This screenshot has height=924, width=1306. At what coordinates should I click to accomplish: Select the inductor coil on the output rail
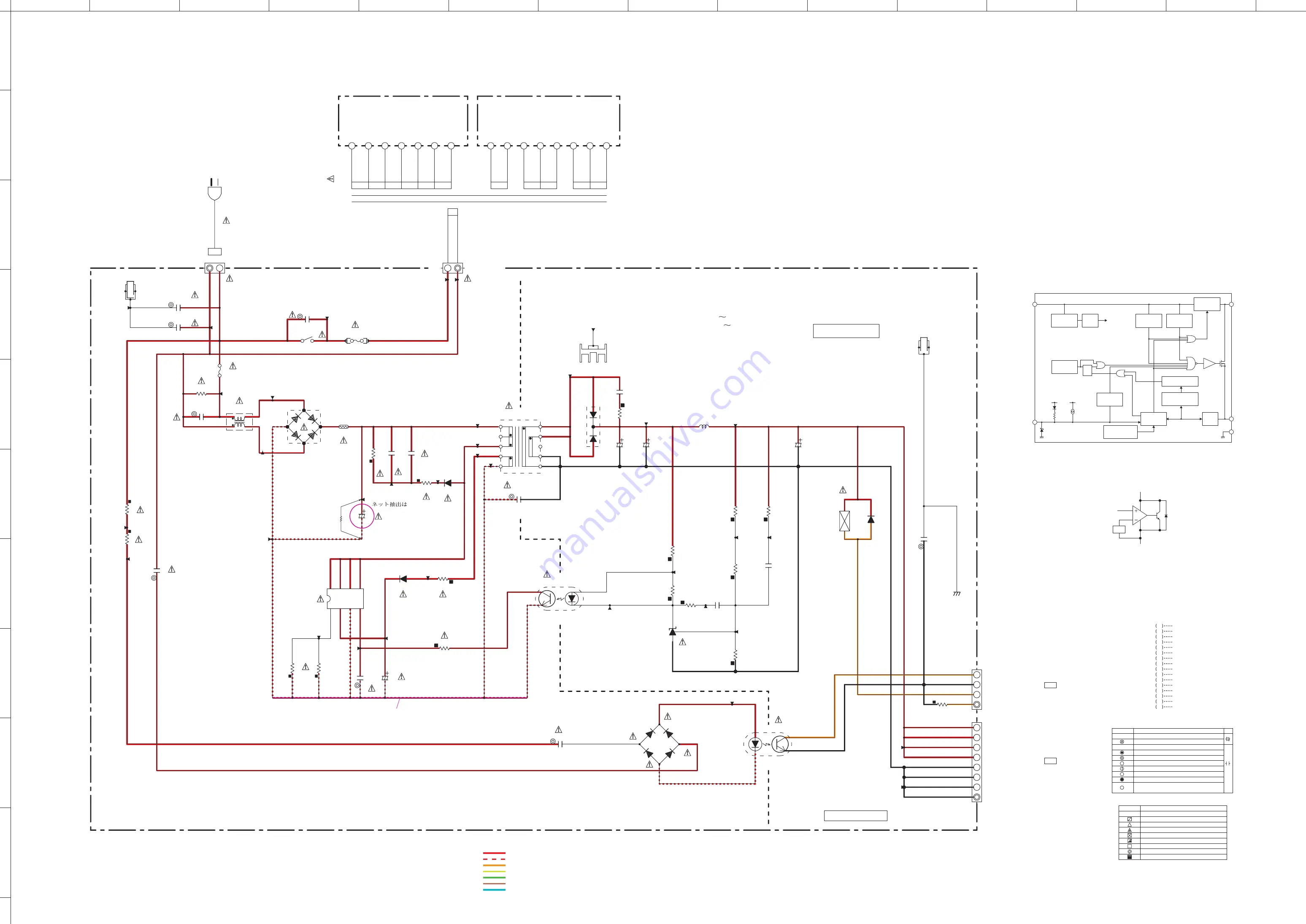tap(705, 426)
